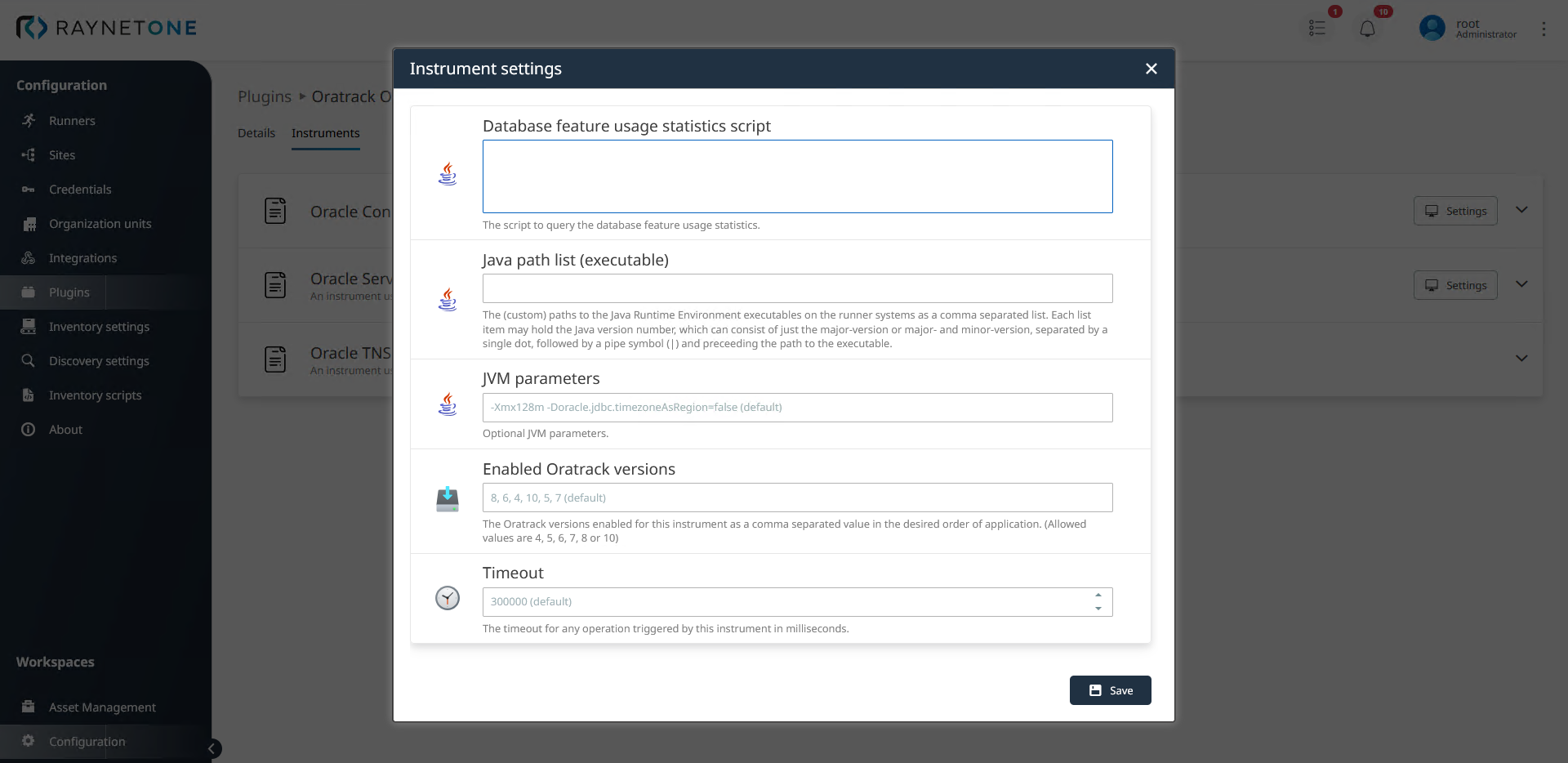Open Runners in the sidebar

(72, 121)
